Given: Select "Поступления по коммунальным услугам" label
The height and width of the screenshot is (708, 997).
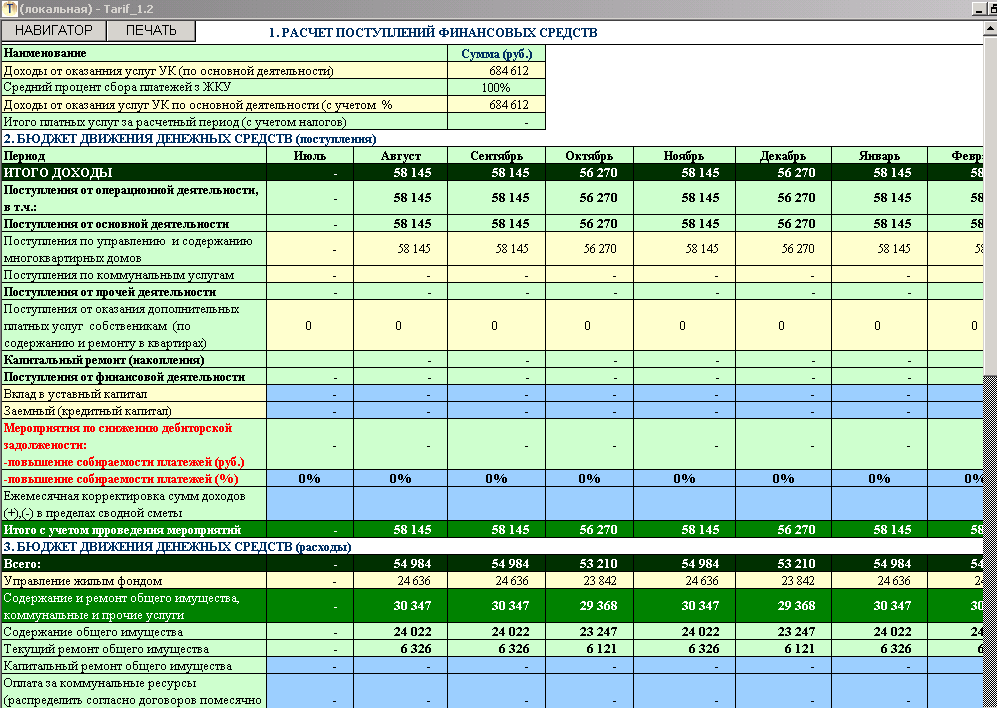Looking at the screenshot, I should (x=119, y=275).
